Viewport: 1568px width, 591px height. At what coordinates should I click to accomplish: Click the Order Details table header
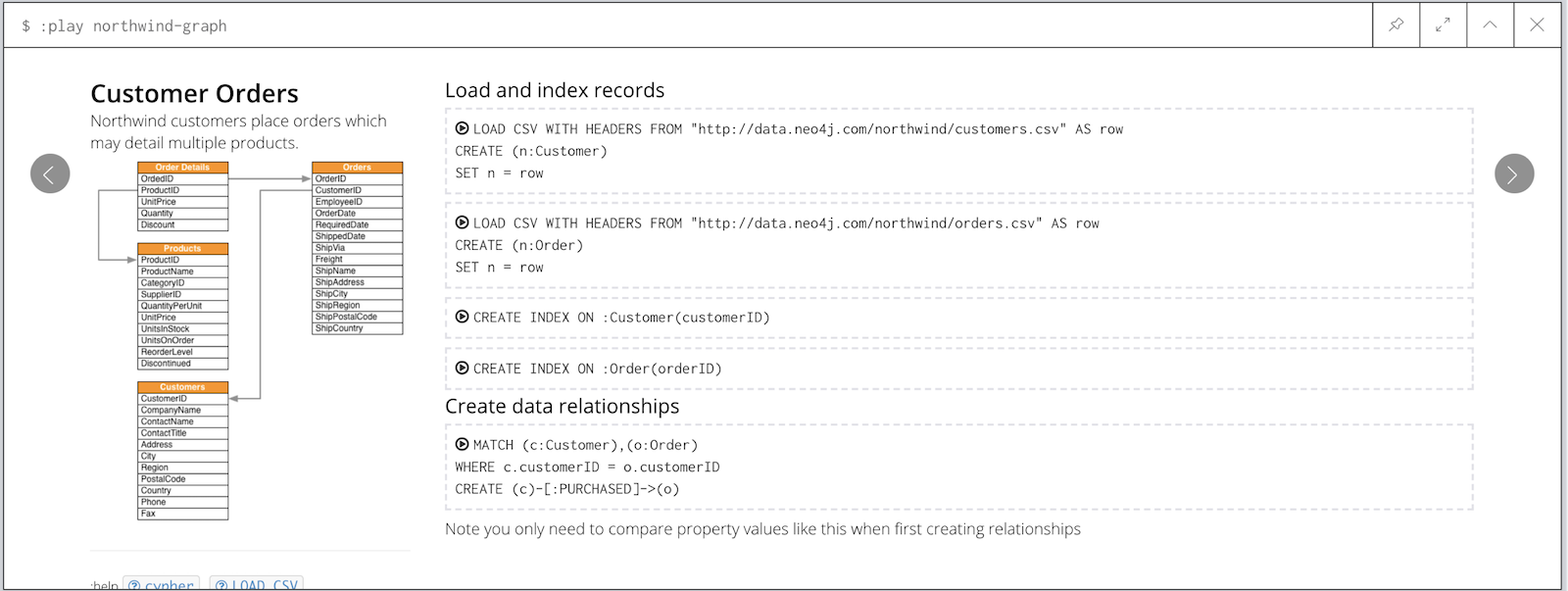pos(183,168)
